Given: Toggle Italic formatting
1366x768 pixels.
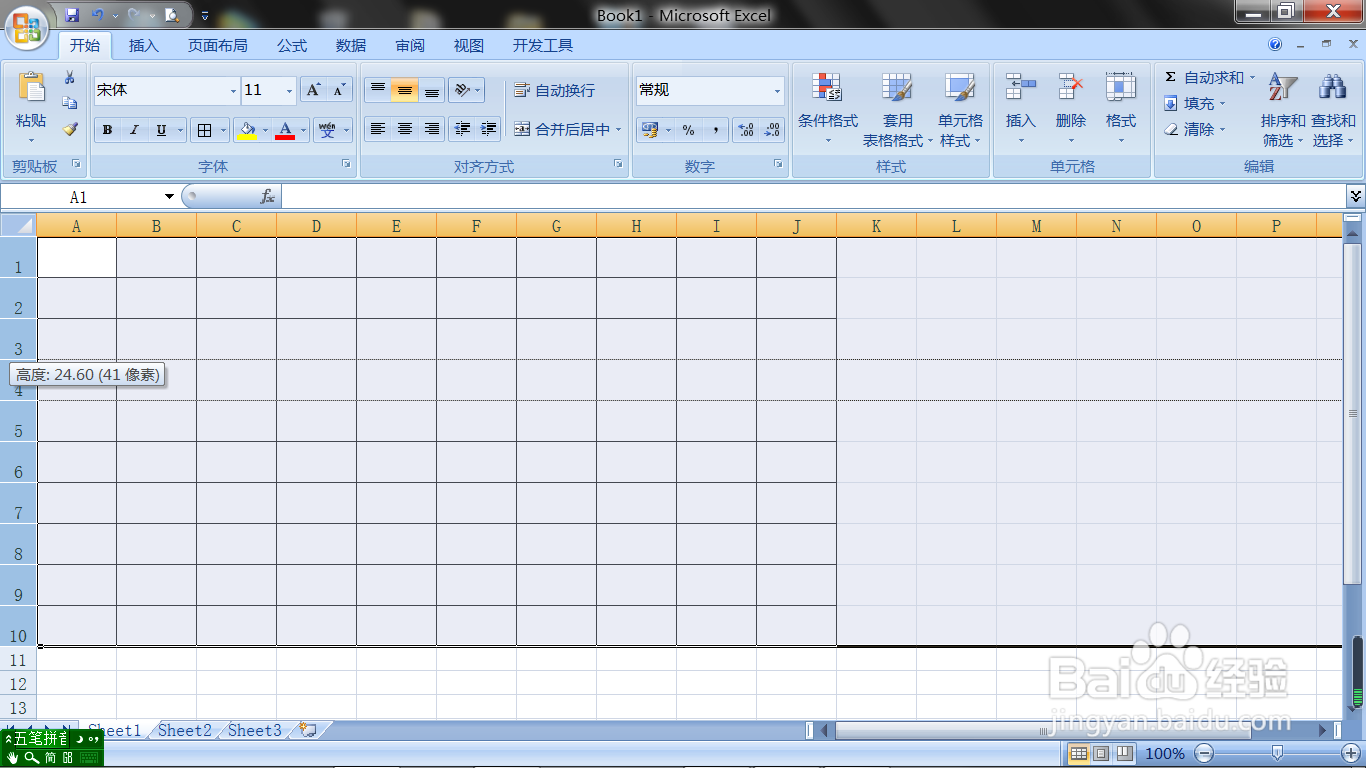Looking at the screenshot, I should point(134,130).
